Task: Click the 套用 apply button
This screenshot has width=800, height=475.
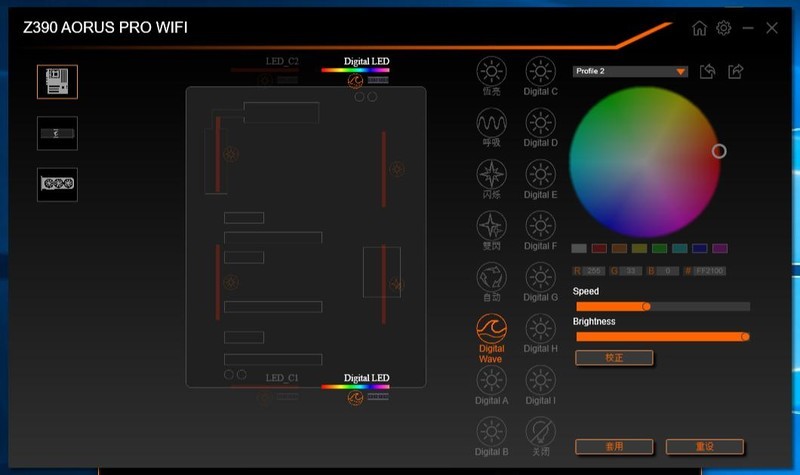Action: point(614,446)
